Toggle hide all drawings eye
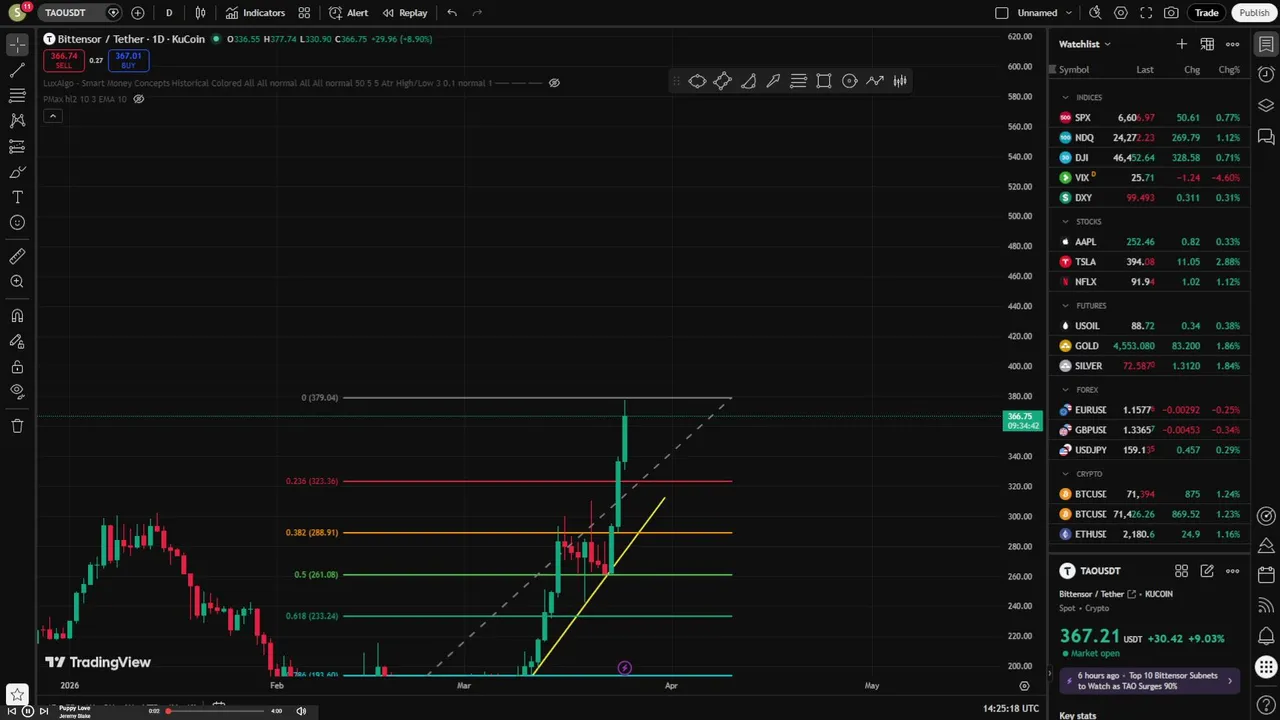This screenshot has width=1280, height=720. tap(17, 391)
